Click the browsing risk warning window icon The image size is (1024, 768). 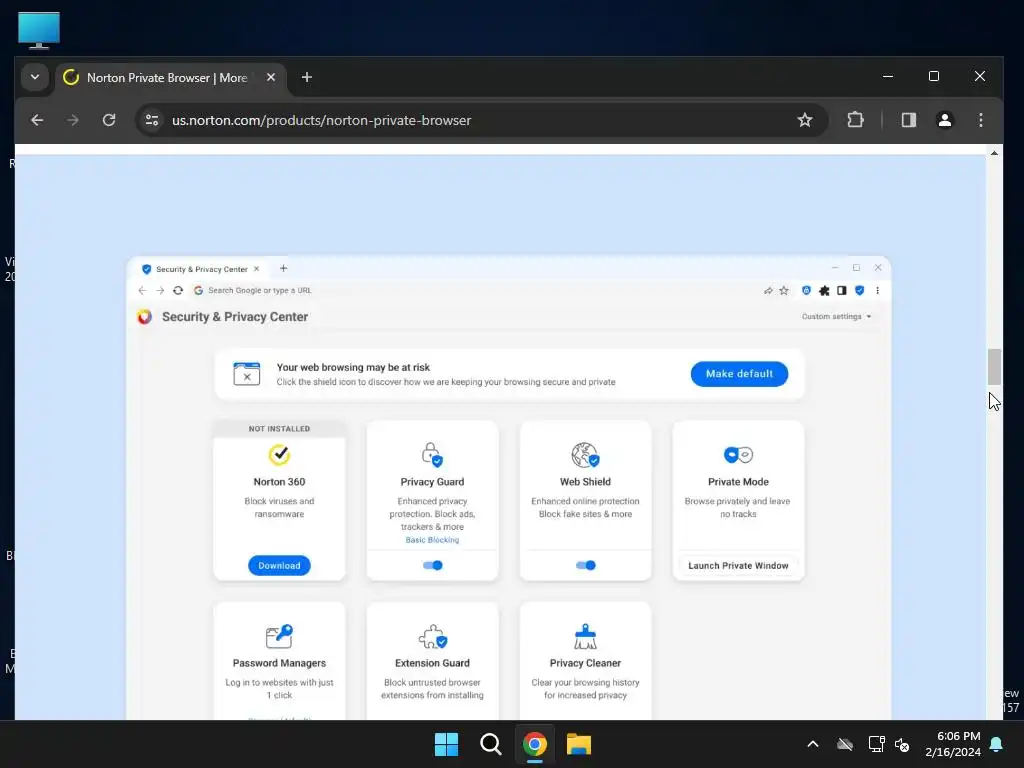click(x=247, y=374)
